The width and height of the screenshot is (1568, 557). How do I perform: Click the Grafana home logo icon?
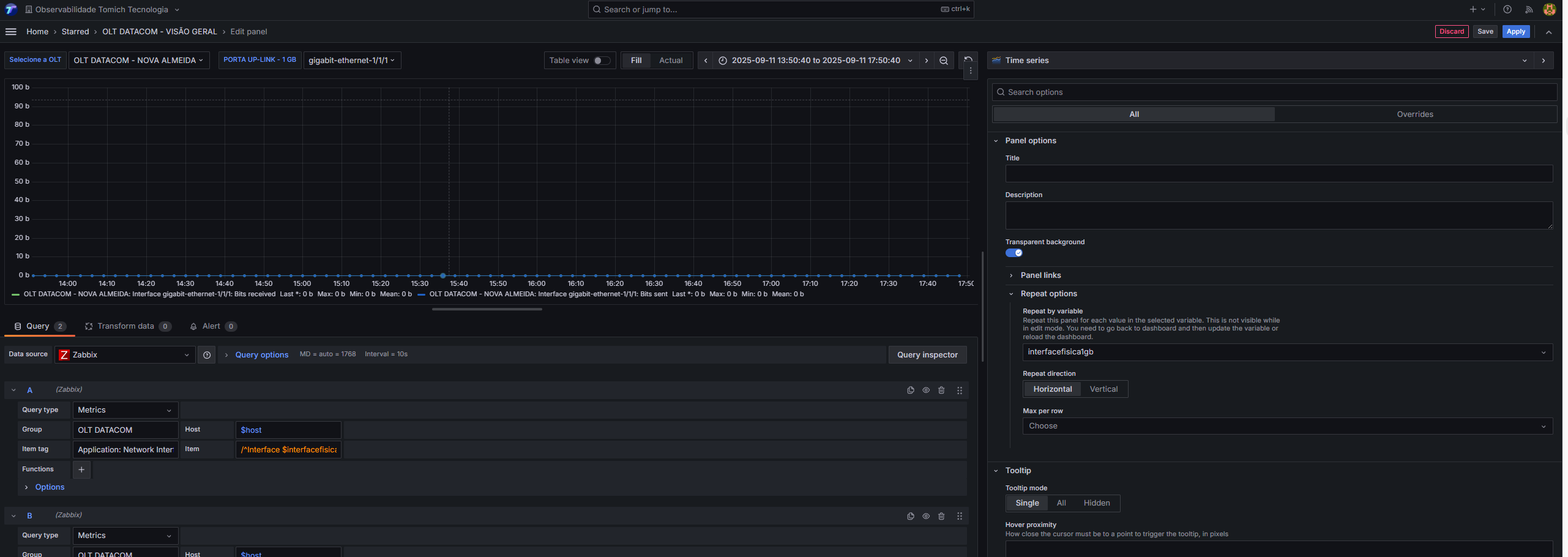10,9
